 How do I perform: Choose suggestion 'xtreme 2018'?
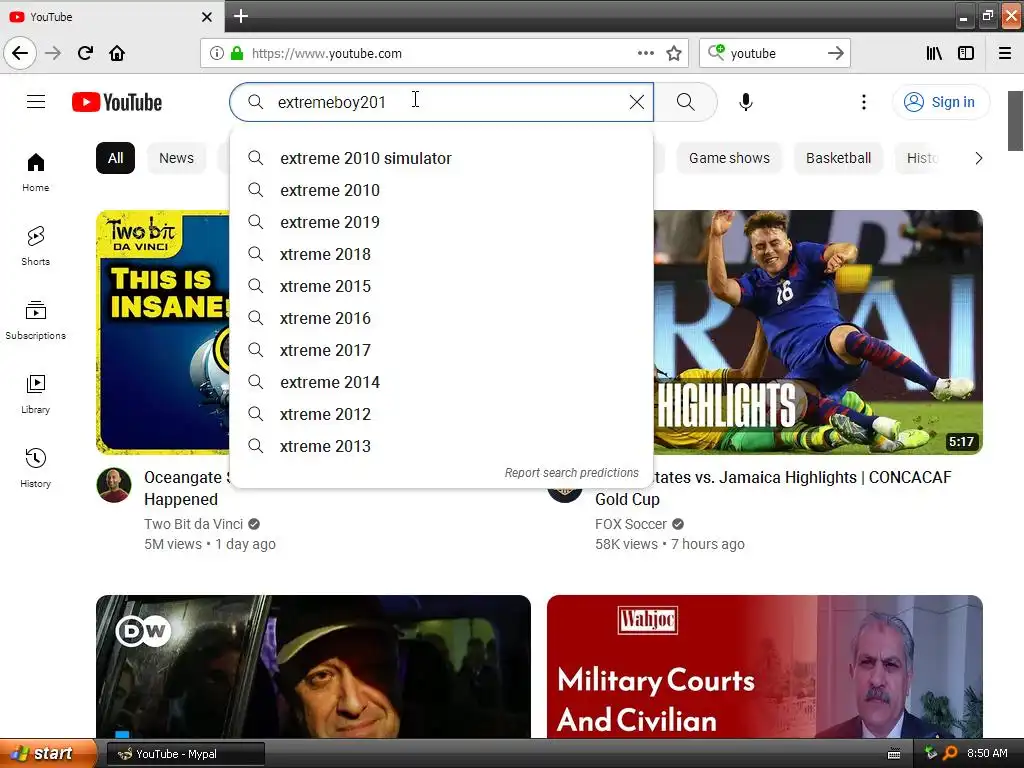(x=441, y=254)
